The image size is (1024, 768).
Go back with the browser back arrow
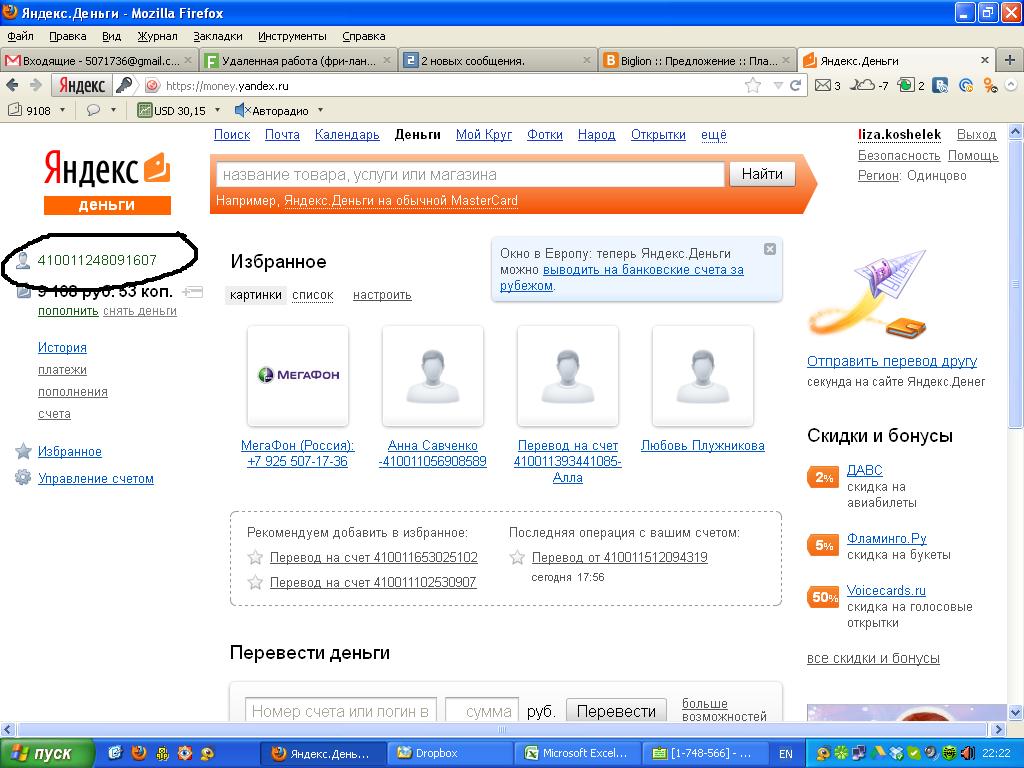click(x=12, y=86)
